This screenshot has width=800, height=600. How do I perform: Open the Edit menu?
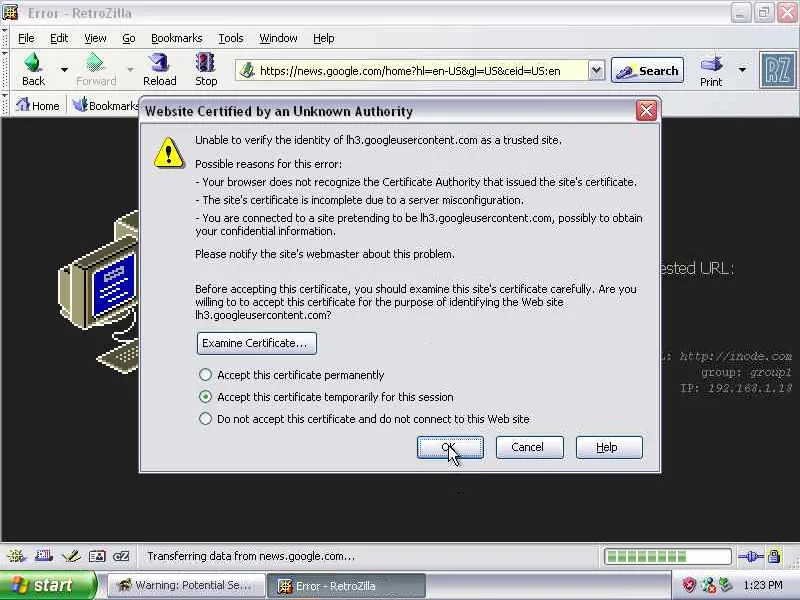coord(59,38)
